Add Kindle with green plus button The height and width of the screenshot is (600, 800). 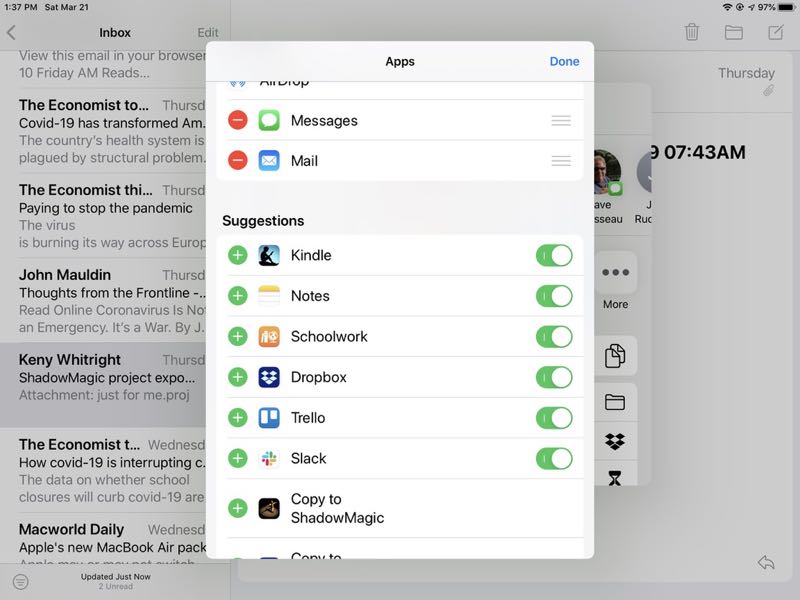238,255
